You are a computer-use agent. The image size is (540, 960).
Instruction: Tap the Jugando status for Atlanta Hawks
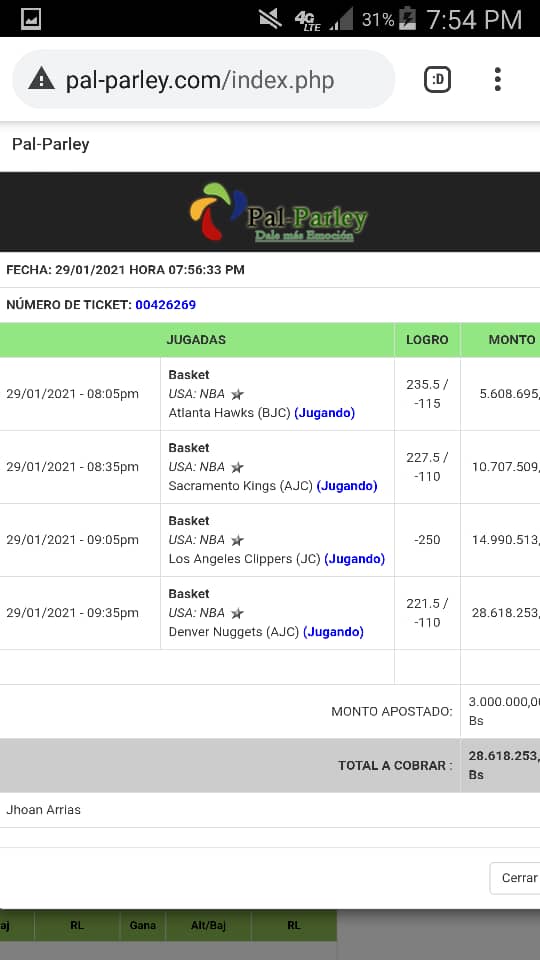tap(324, 413)
